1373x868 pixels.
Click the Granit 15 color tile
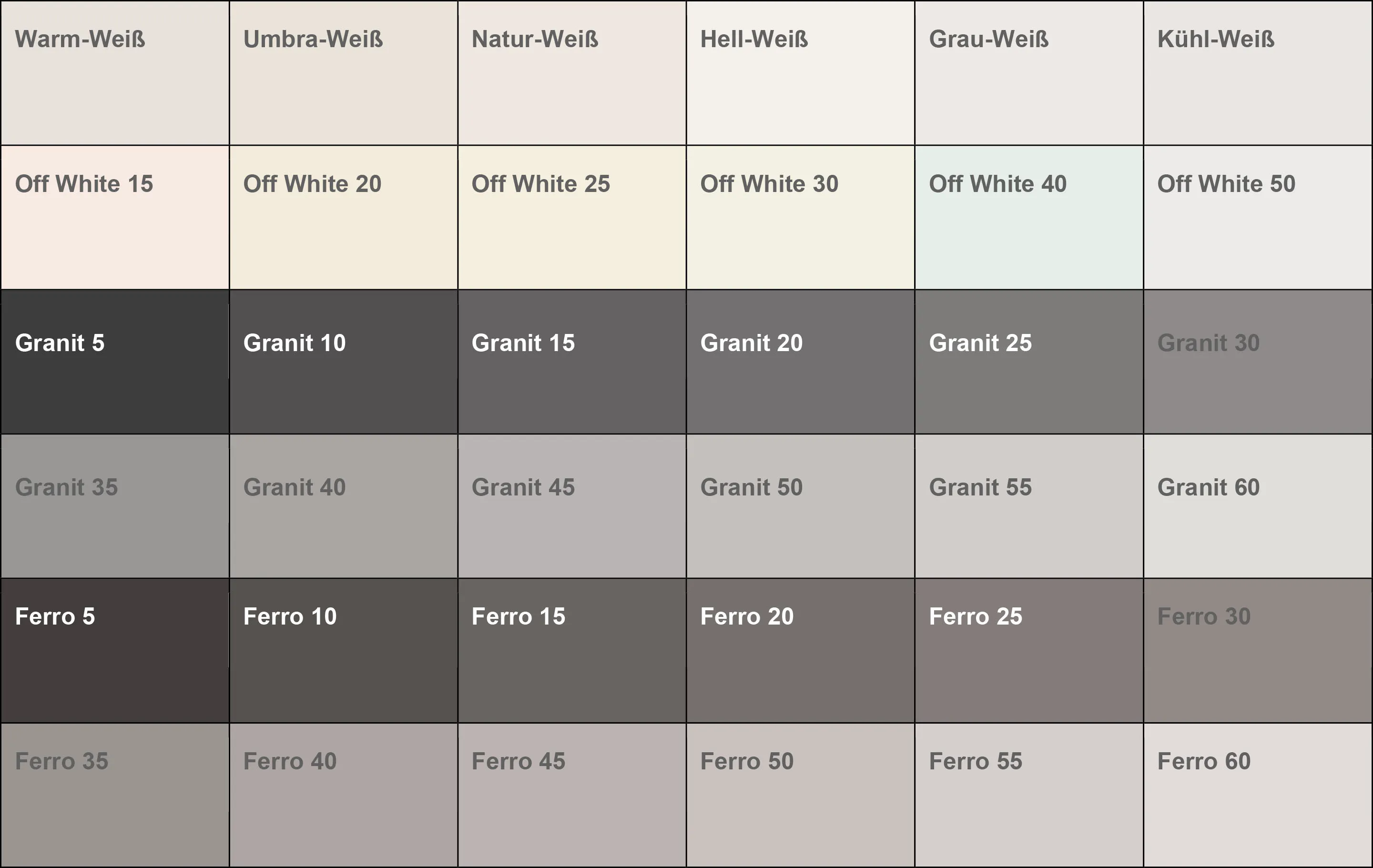click(x=572, y=362)
